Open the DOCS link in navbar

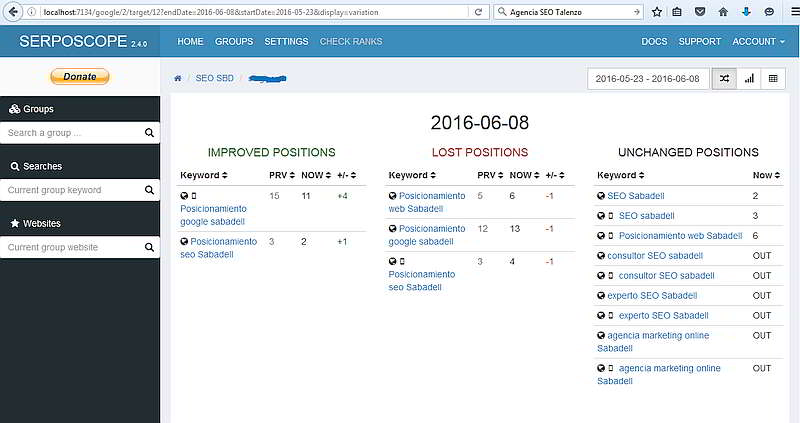(654, 41)
